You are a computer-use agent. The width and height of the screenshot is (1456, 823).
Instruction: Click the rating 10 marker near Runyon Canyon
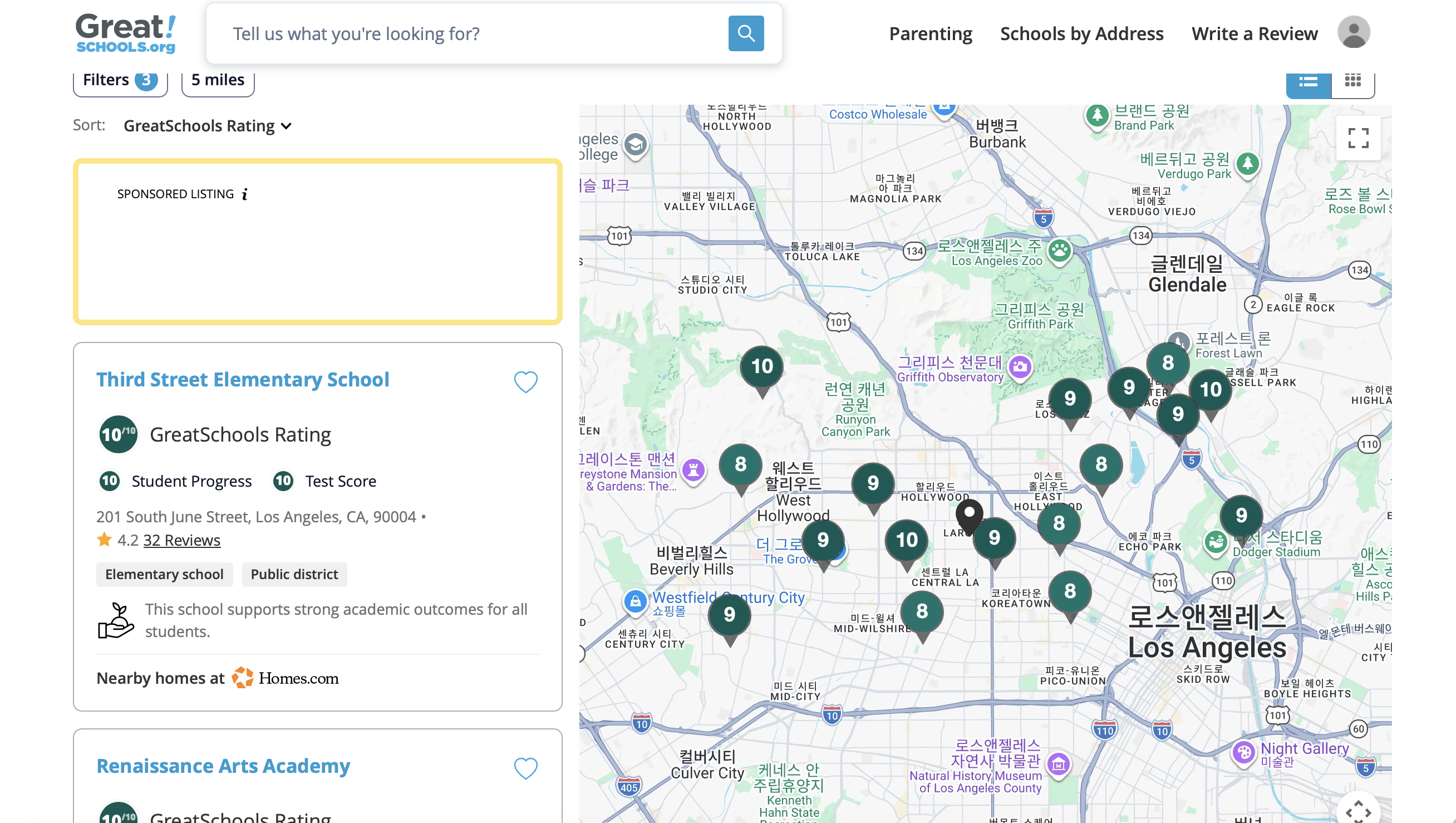(x=762, y=366)
